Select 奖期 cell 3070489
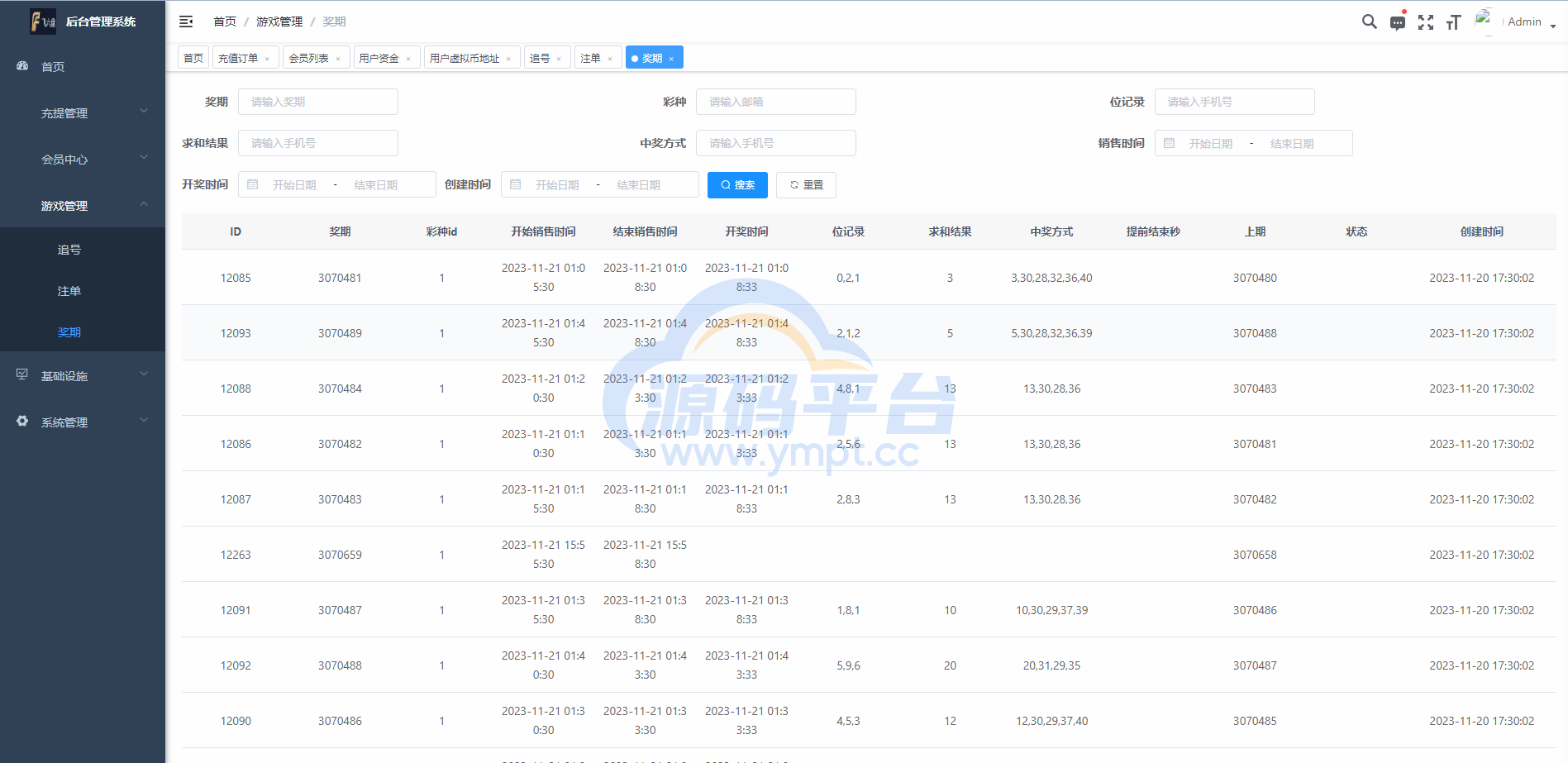 point(340,333)
